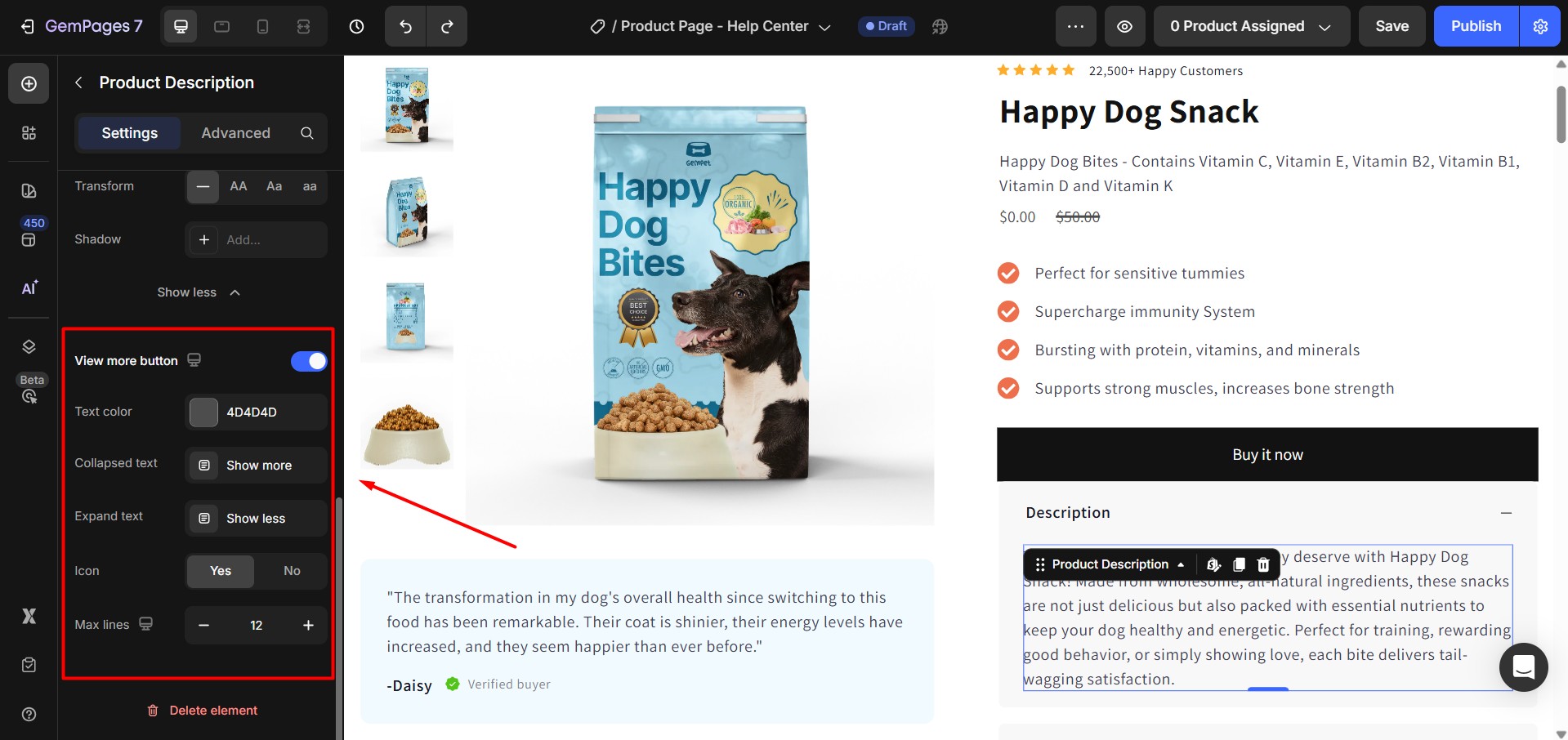The image size is (1568, 740).
Task: Collapse the Show less section
Action: [x=199, y=292]
